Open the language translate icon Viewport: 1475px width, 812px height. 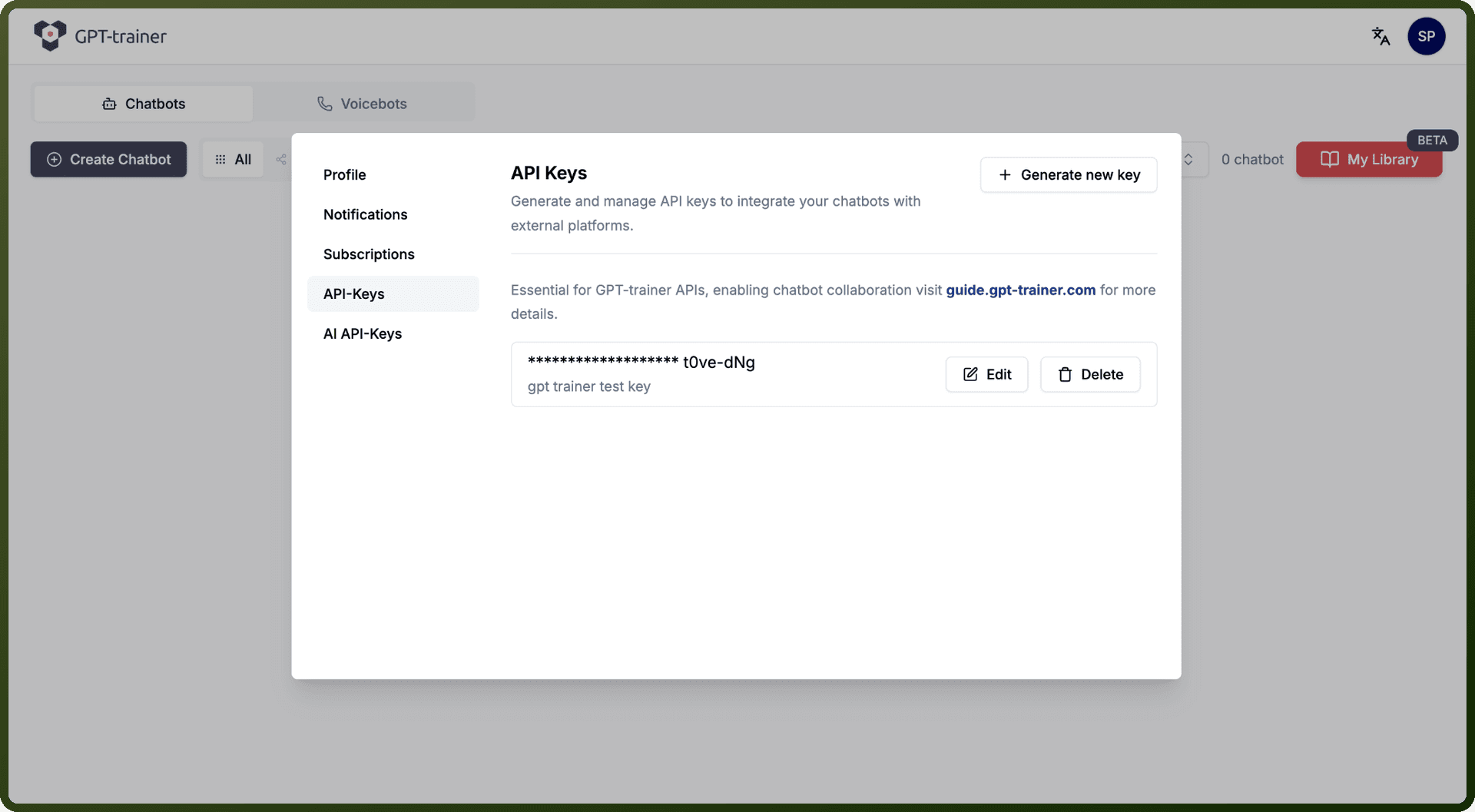point(1381,36)
